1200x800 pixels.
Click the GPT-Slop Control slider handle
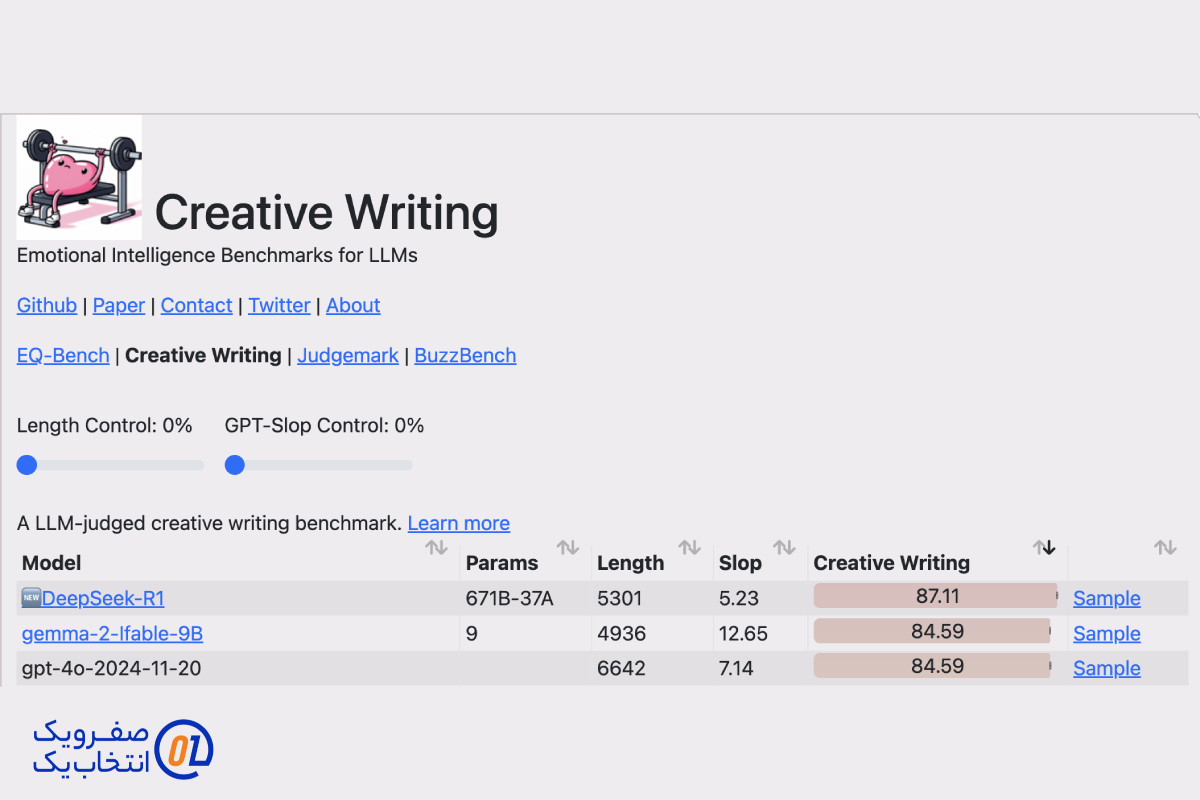click(235, 465)
